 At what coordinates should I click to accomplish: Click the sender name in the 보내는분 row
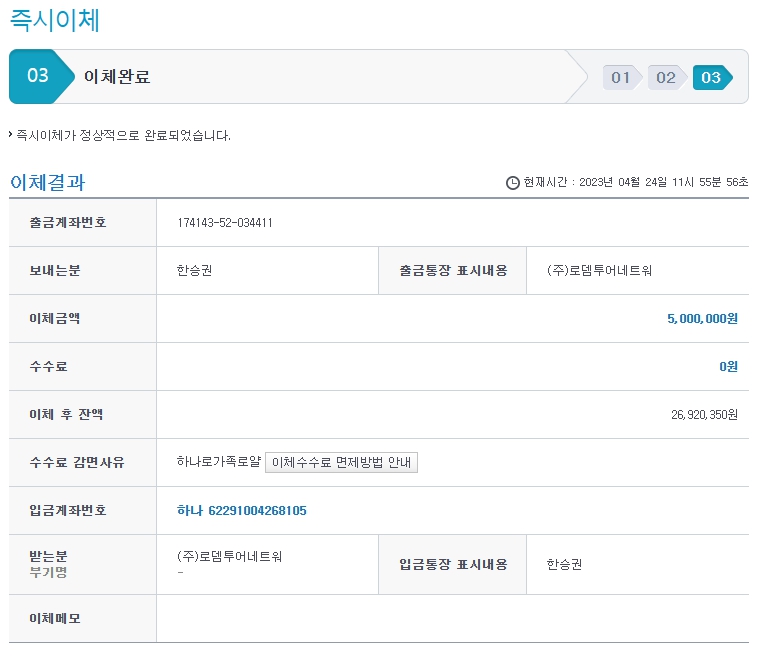194,270
